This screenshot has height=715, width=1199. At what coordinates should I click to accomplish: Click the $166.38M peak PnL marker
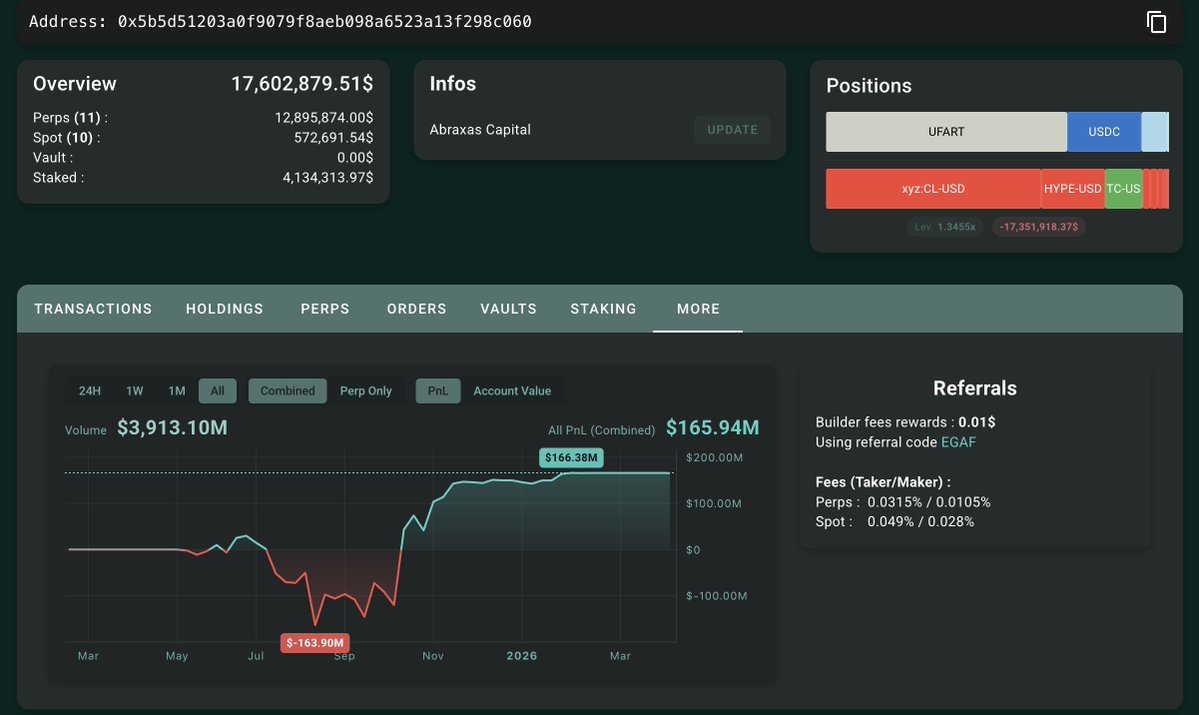coord(570,457)
